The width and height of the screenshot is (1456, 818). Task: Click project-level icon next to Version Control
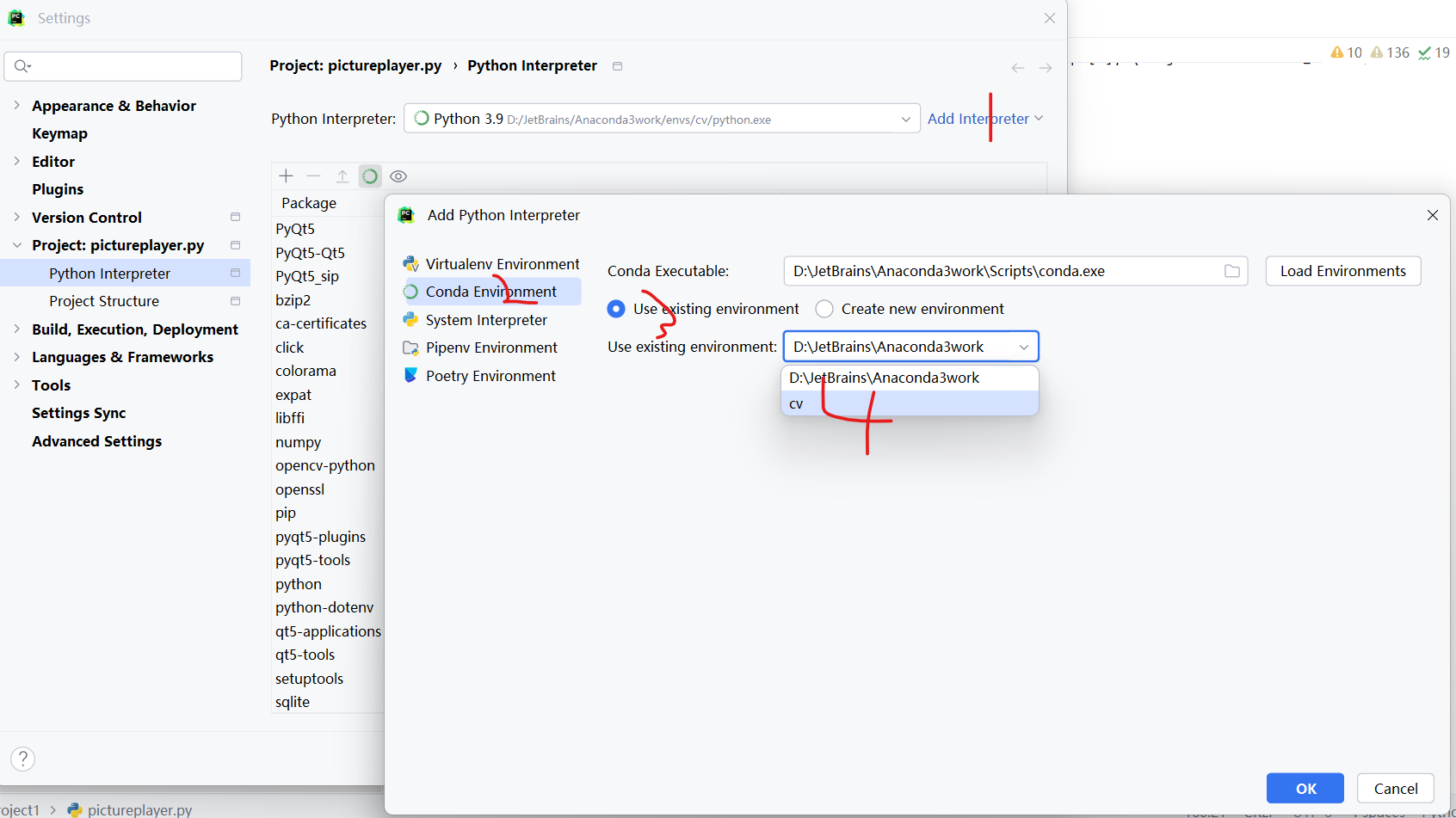click(x=235, y=217)
